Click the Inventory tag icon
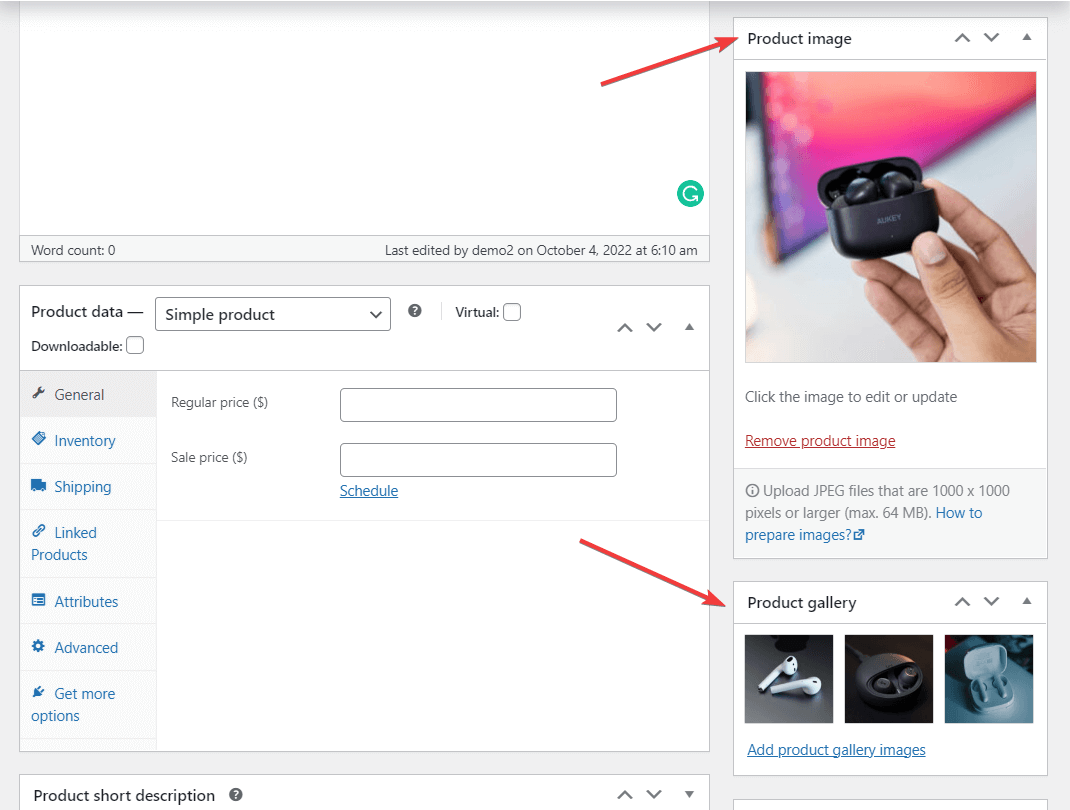The height and width of the screenshot is (810, 1070). pyautogui.click(x=39, y=439)
